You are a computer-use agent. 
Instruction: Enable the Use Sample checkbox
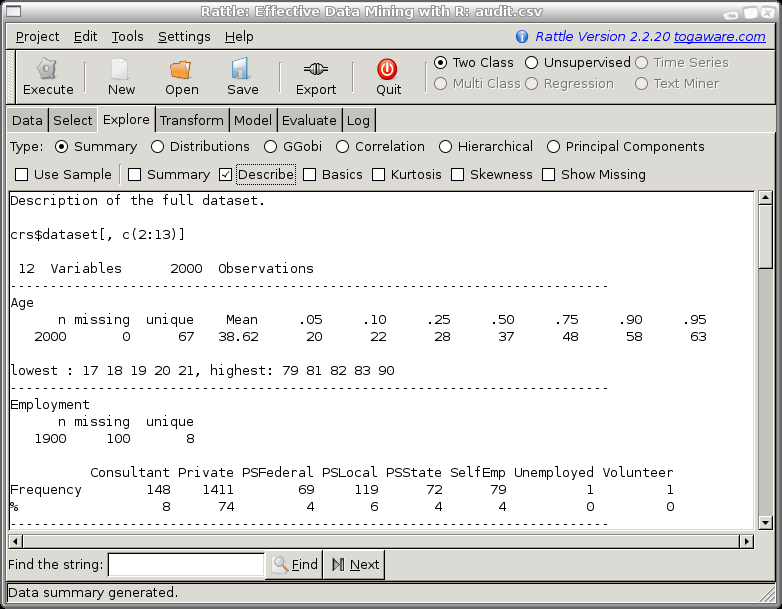tap(21, 175)
